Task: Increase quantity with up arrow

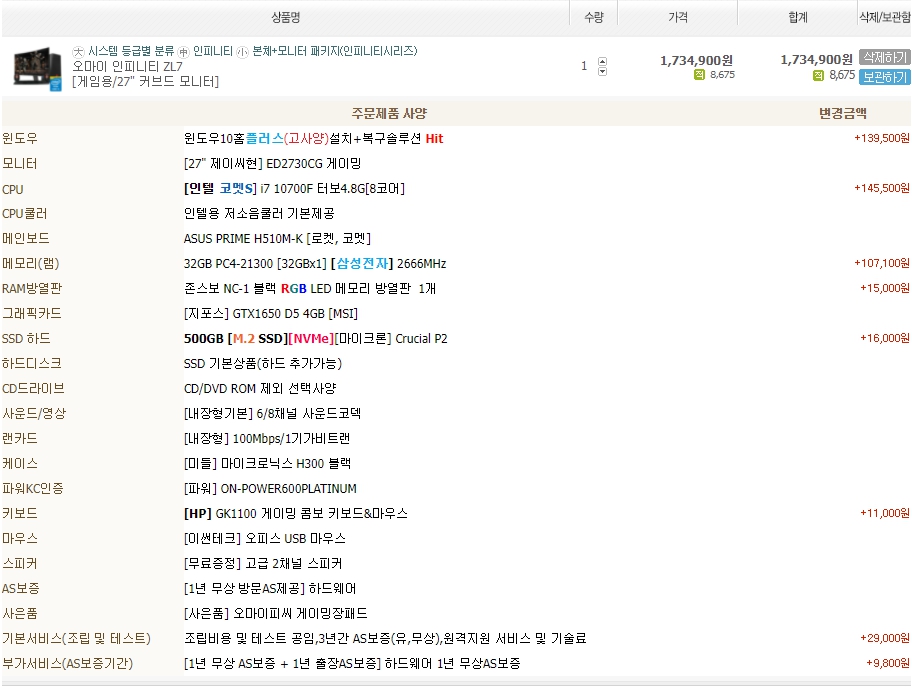Action: [603, 61]
